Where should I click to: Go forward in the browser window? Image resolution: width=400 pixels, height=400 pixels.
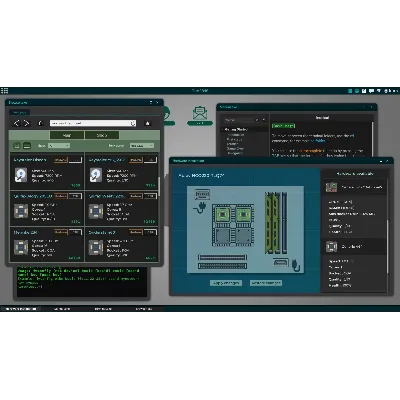[x=27, y=123]
